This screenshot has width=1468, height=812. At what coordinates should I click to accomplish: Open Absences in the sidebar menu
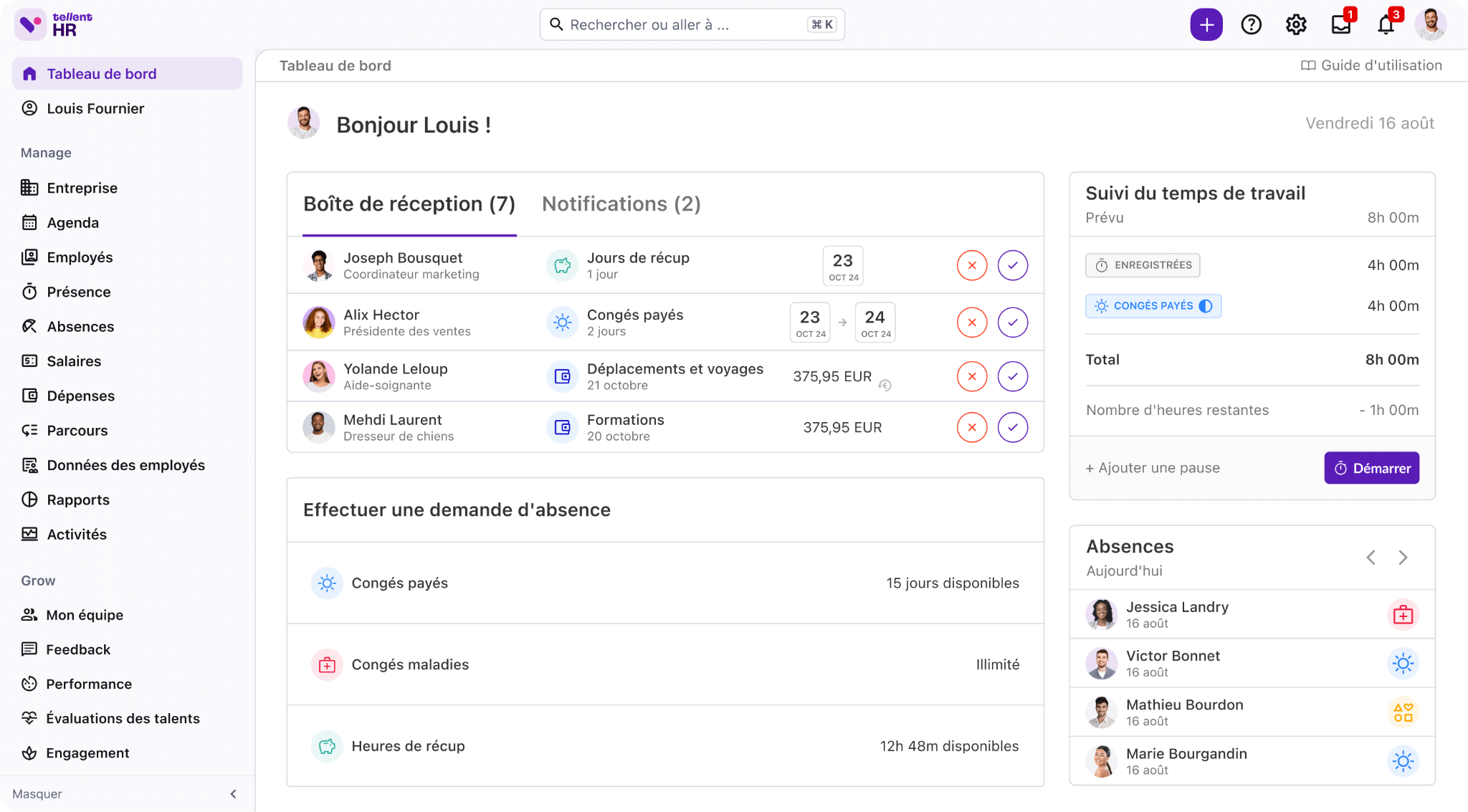(x=80, y=327)
